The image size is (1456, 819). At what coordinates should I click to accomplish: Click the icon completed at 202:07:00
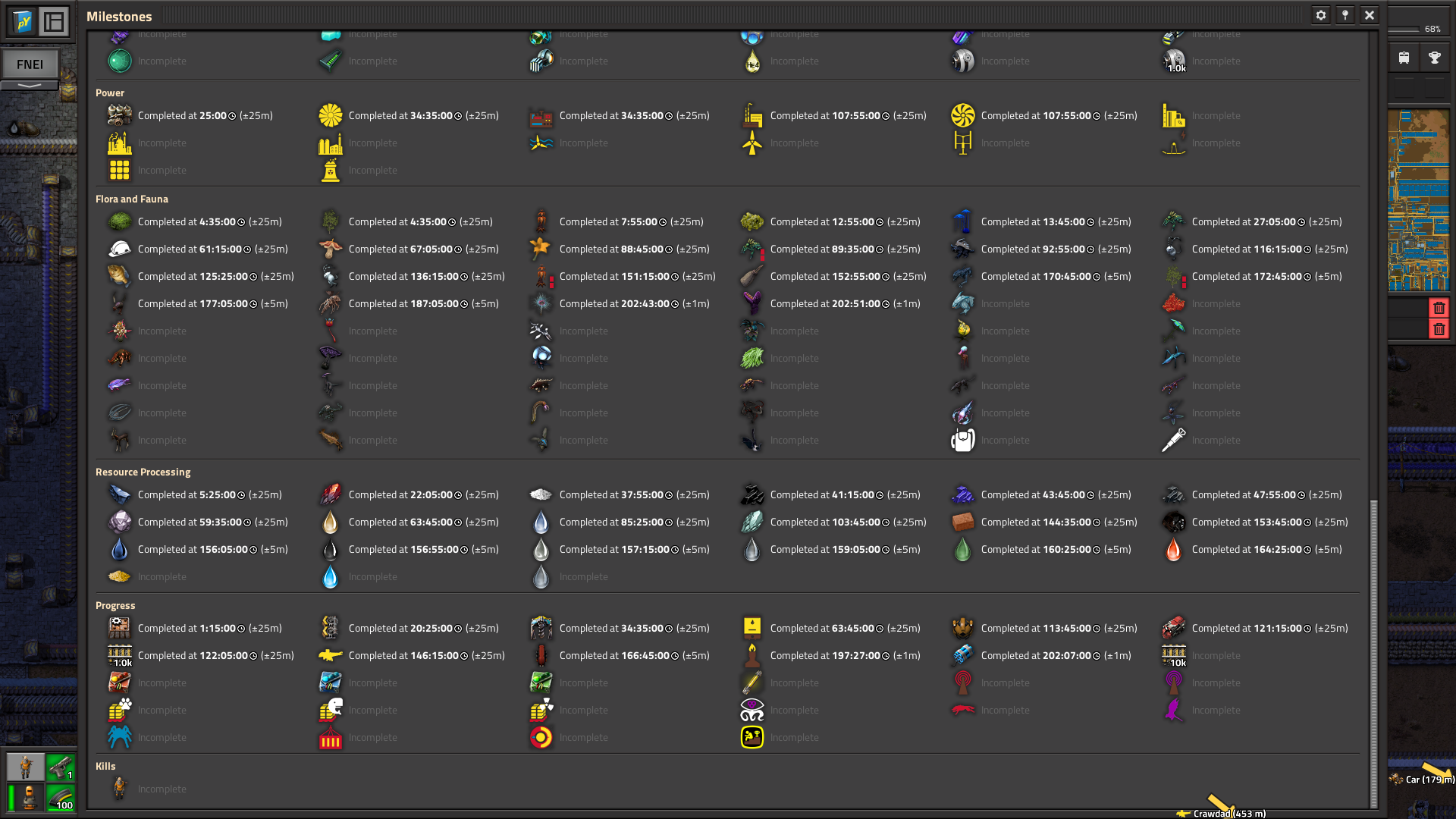962,655
